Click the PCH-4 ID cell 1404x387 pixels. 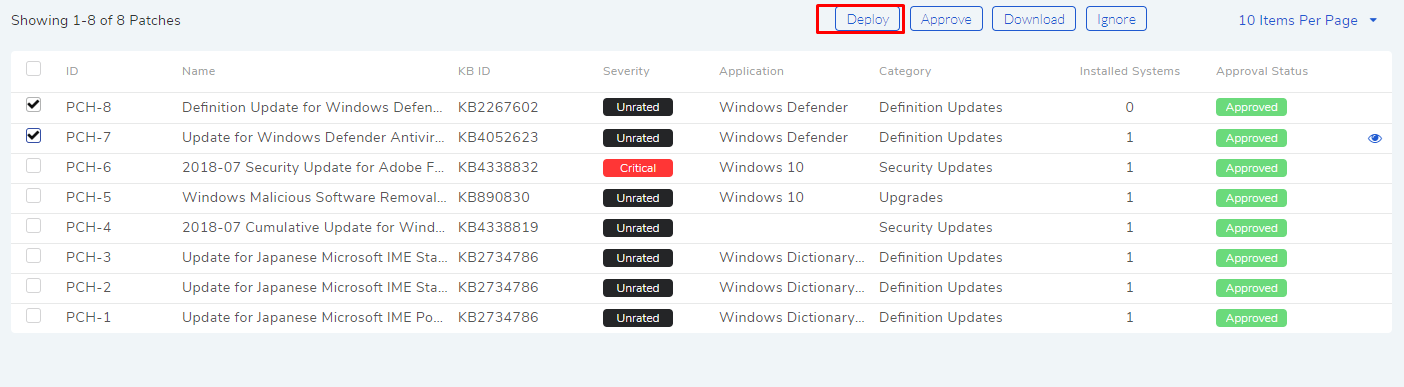pyautogui.click(x=89, y=227)
